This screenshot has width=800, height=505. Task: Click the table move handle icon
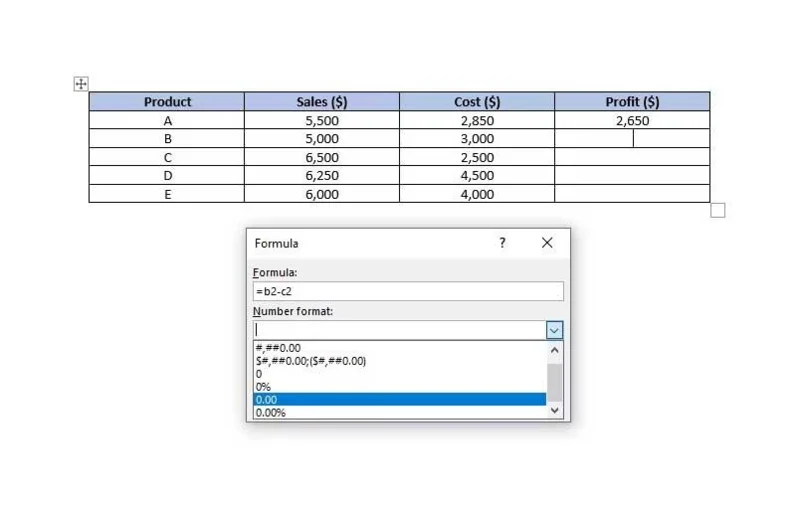point(81,84)
